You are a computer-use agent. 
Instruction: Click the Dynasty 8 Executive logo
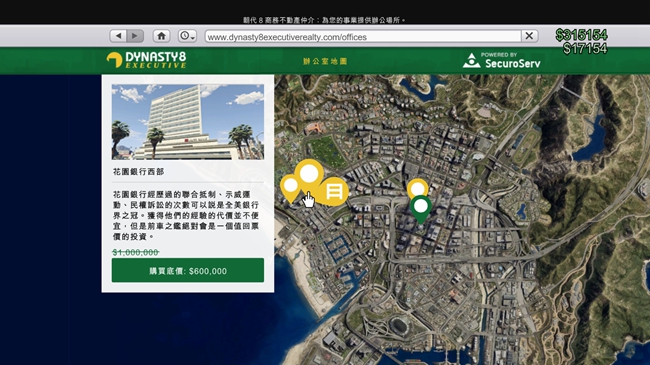pyautogui.click(x=146, y=60)
